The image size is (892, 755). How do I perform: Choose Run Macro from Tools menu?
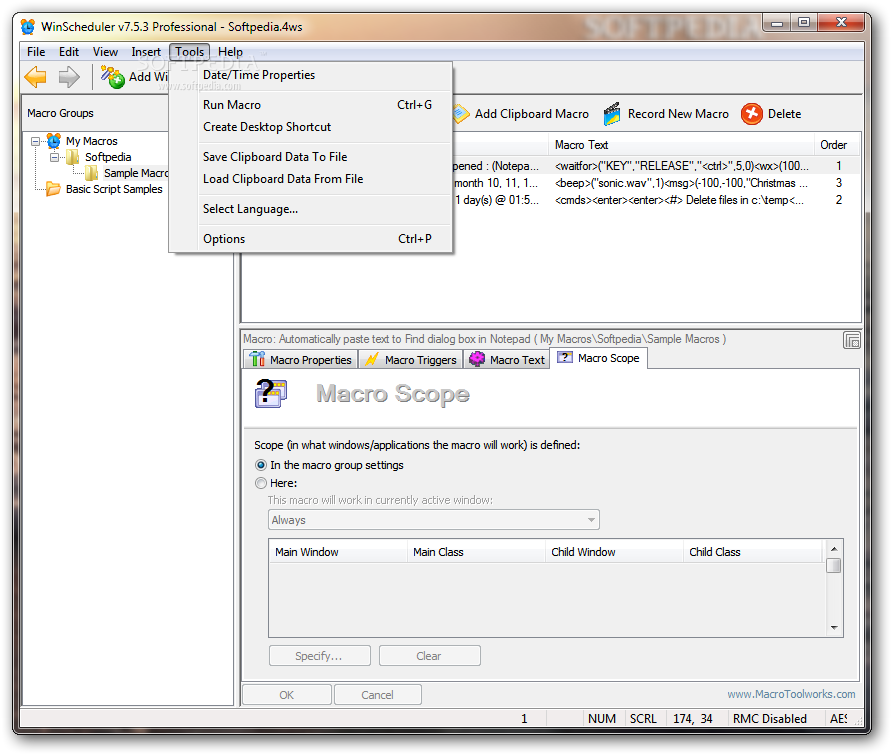coord(311,105)
